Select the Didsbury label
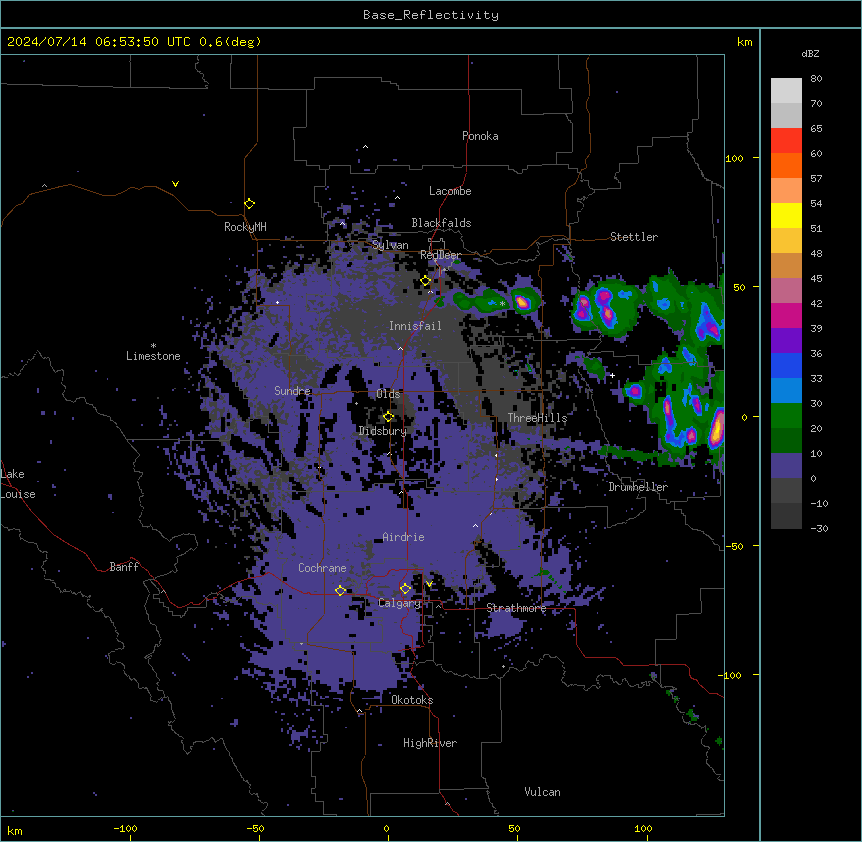 point(383,431)
